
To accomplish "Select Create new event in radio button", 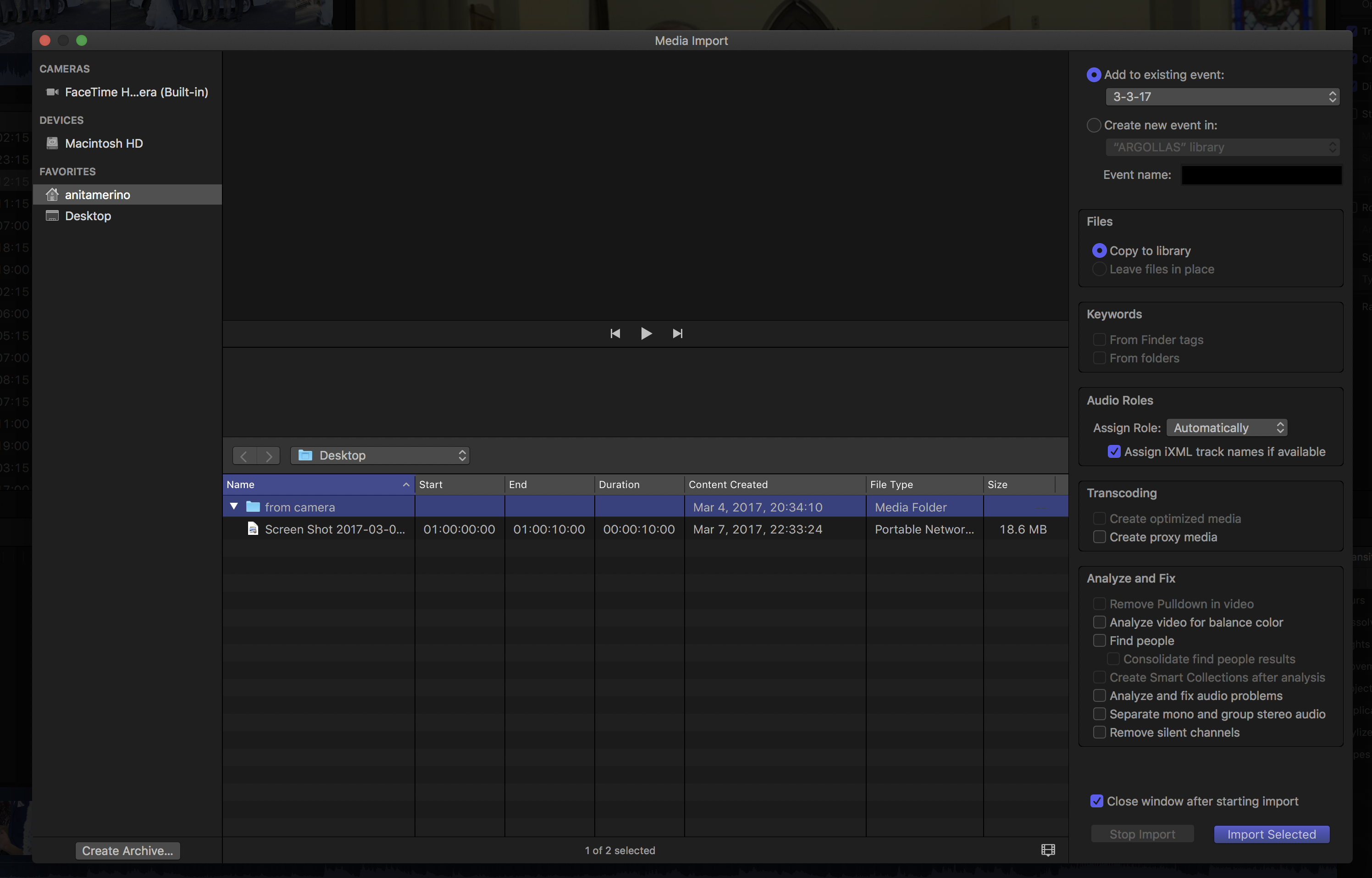I will pyautogui.click(x=1093, y=125).
